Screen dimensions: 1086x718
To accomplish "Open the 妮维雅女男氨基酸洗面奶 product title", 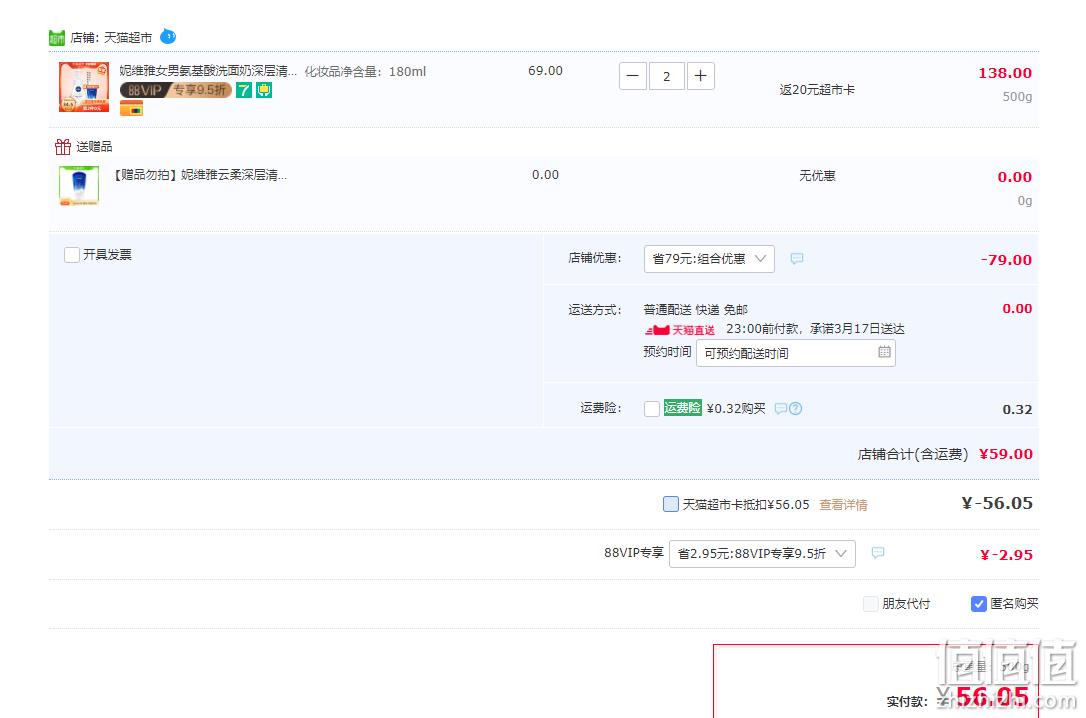I will point(208,71).
